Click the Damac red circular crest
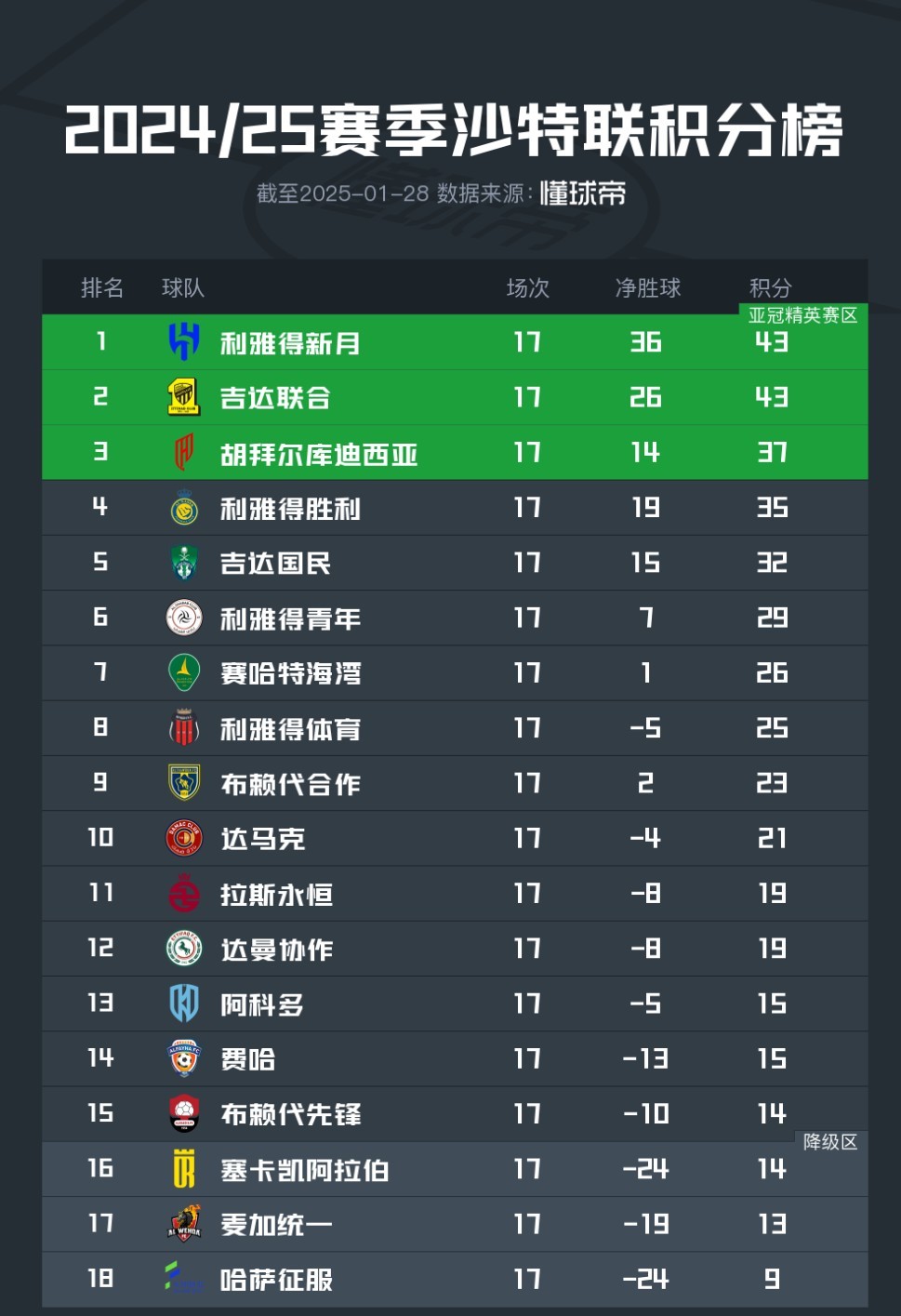The width and height of the screenshot is (901, 1316). [184, 838]
